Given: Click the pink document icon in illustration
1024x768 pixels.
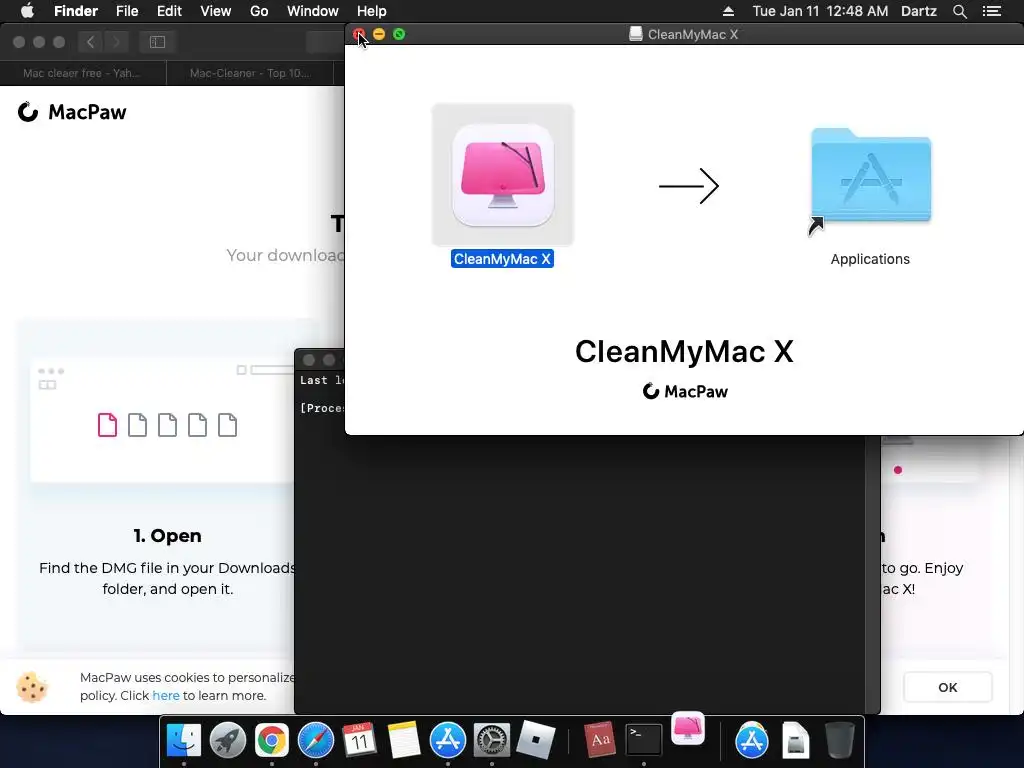Looking at the screenshot, I should 107,424.
